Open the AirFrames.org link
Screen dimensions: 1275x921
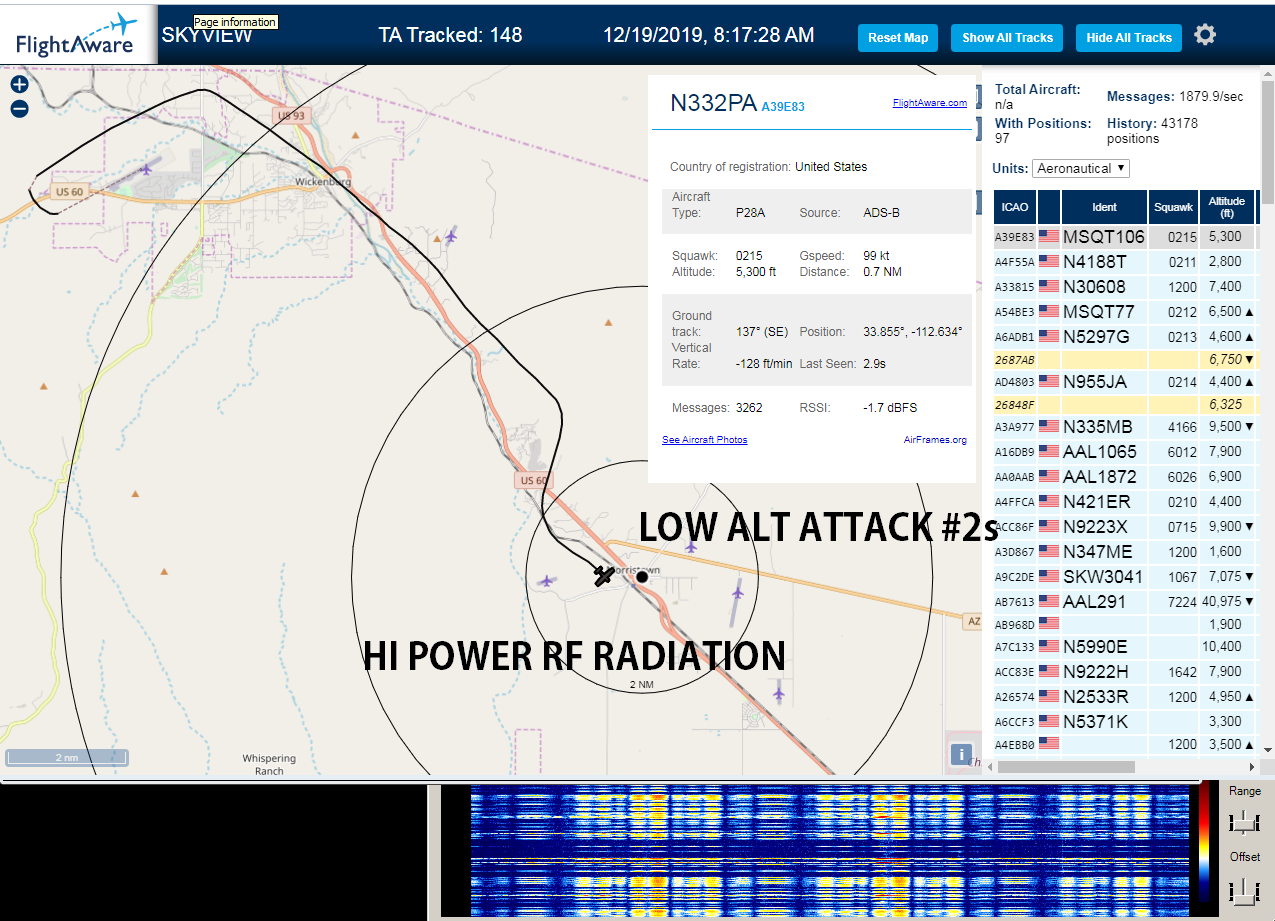(x=935, y=440)
